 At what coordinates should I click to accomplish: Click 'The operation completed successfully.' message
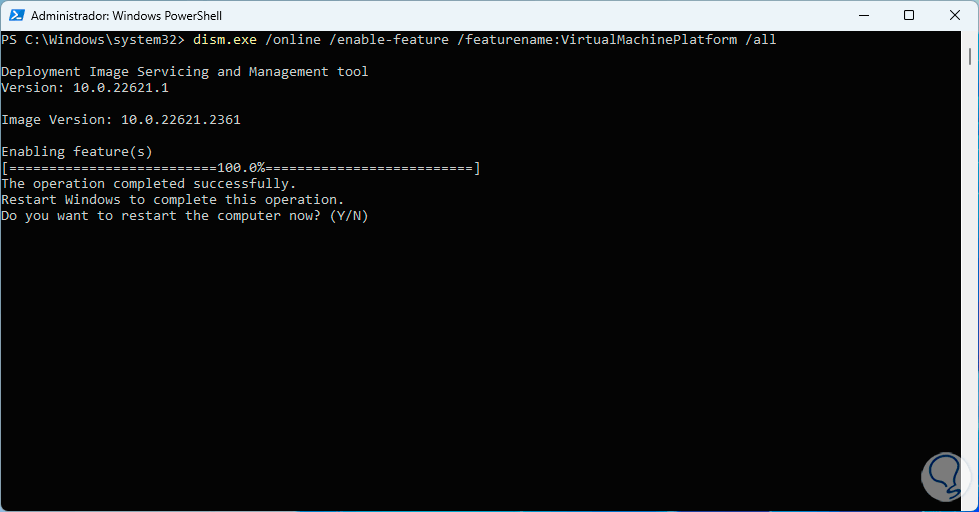coord(149,184)
